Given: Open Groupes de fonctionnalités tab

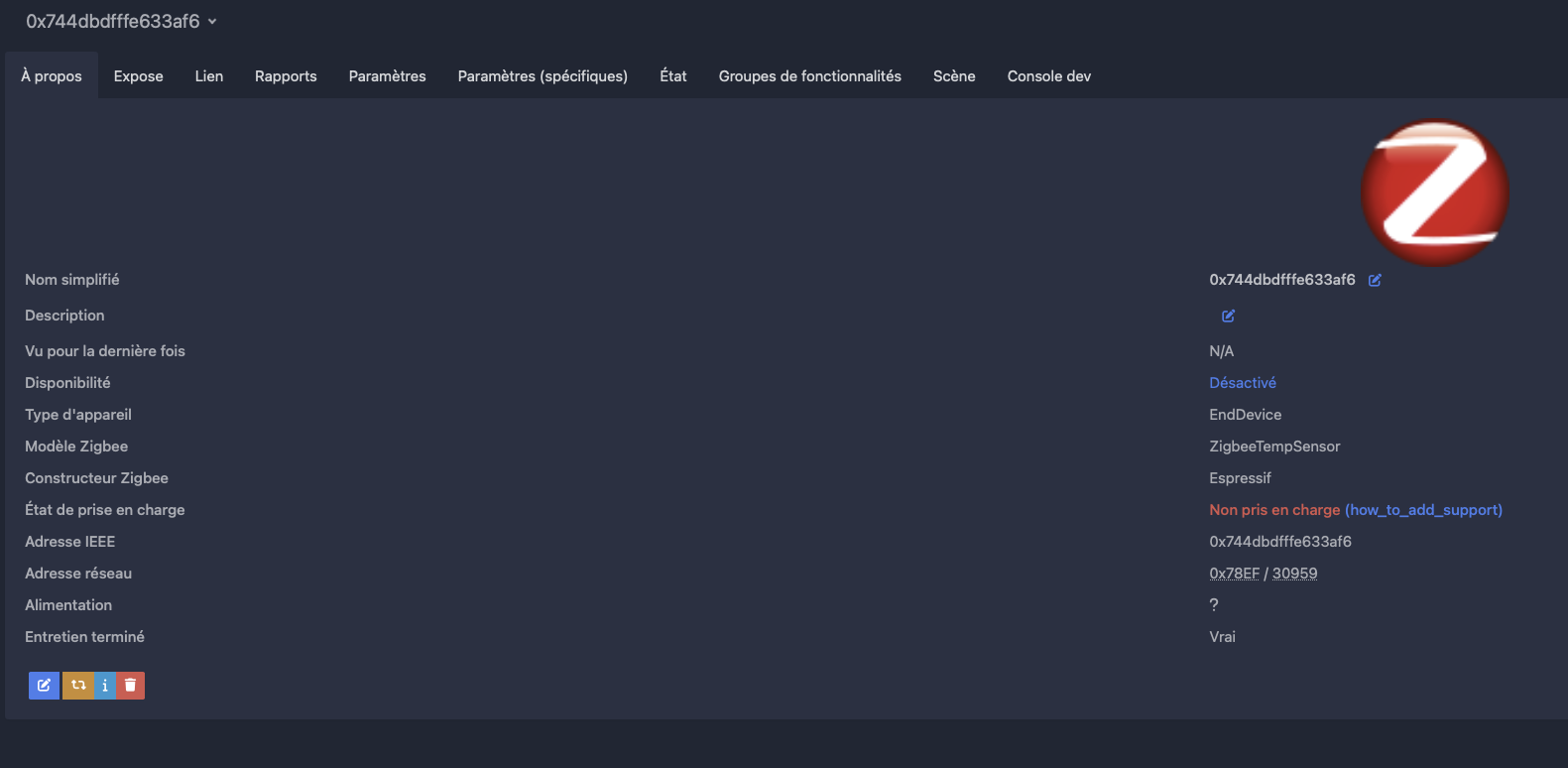Looking at the screenshot, I should click(x=809, y=76).
